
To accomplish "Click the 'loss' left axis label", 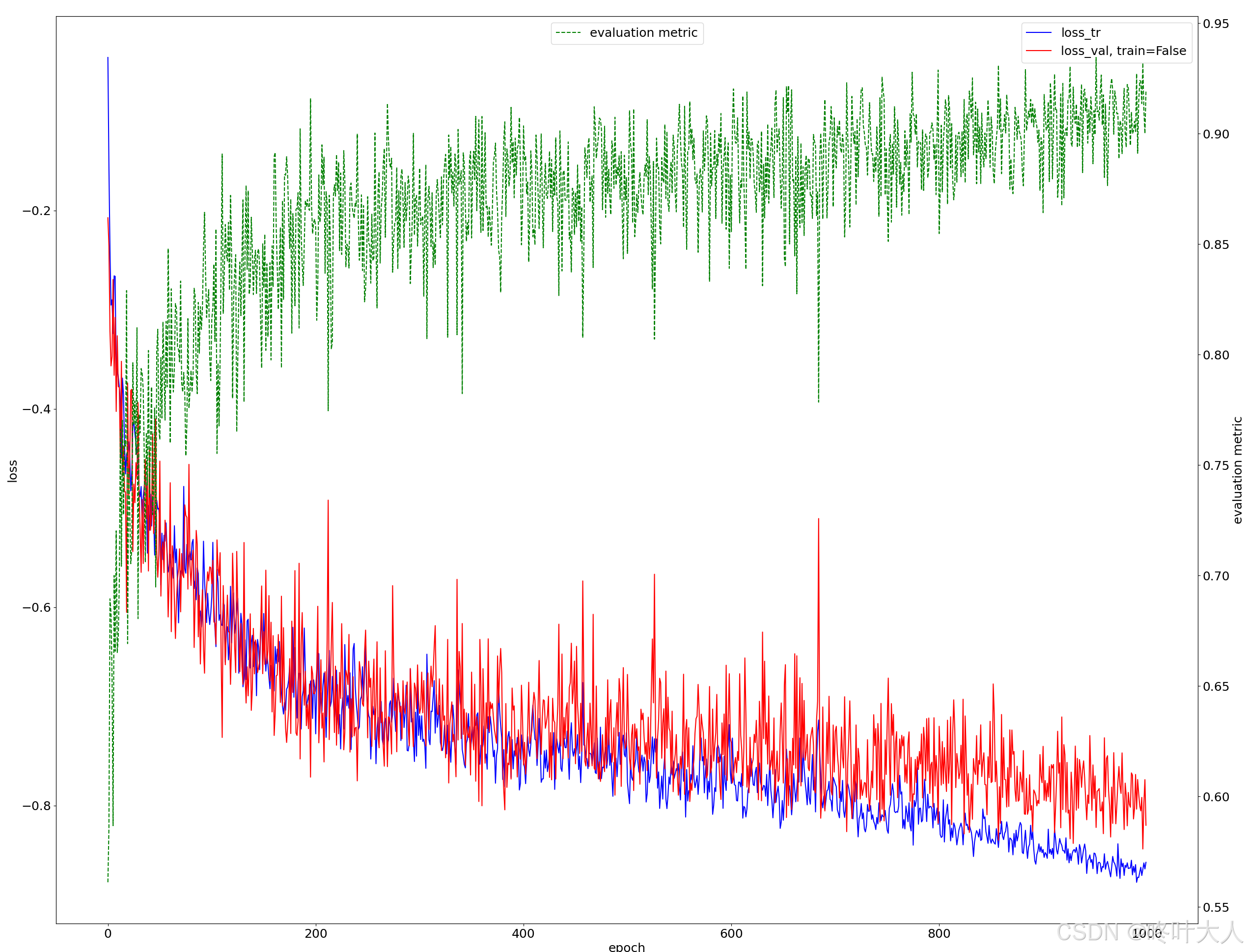I will (x=12, y=471).
